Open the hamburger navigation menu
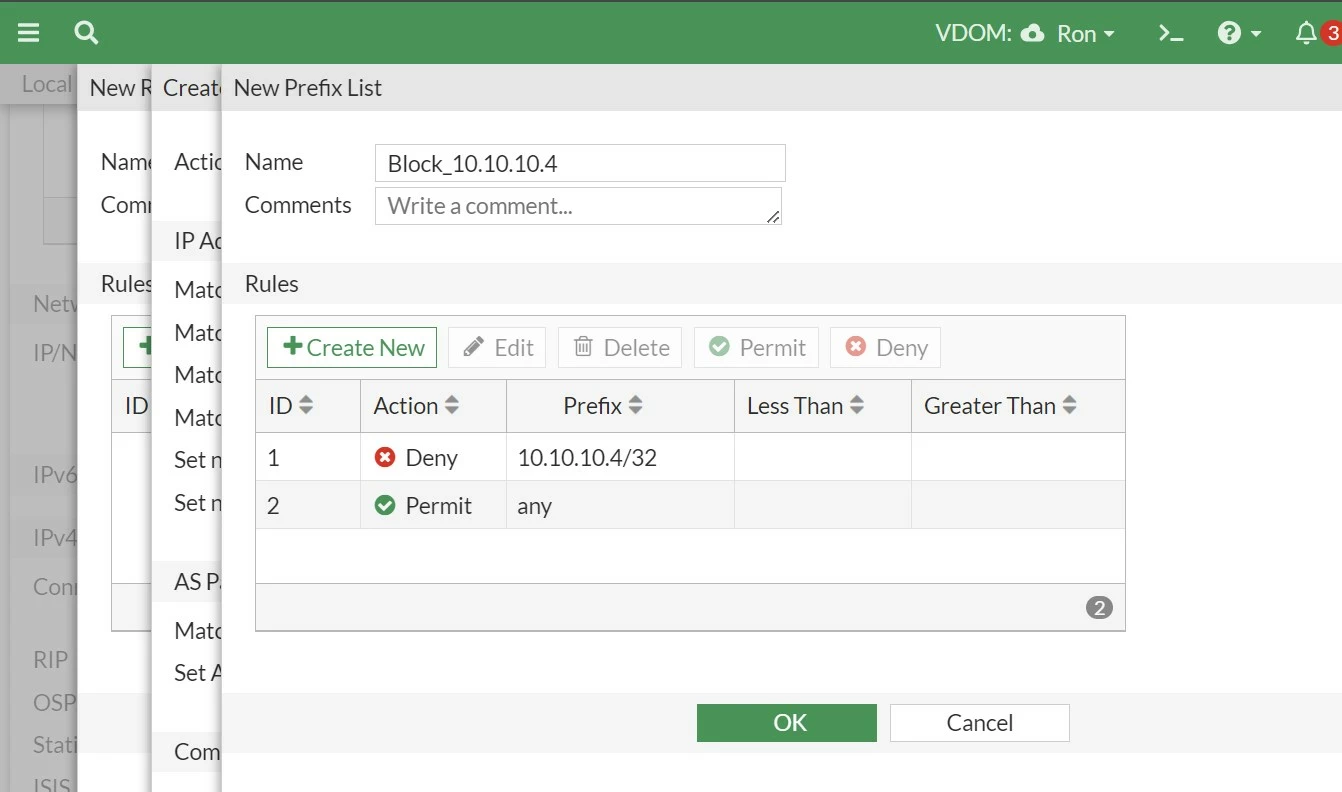This screenshot has height=792, width=1342. [x=29, y=33]
